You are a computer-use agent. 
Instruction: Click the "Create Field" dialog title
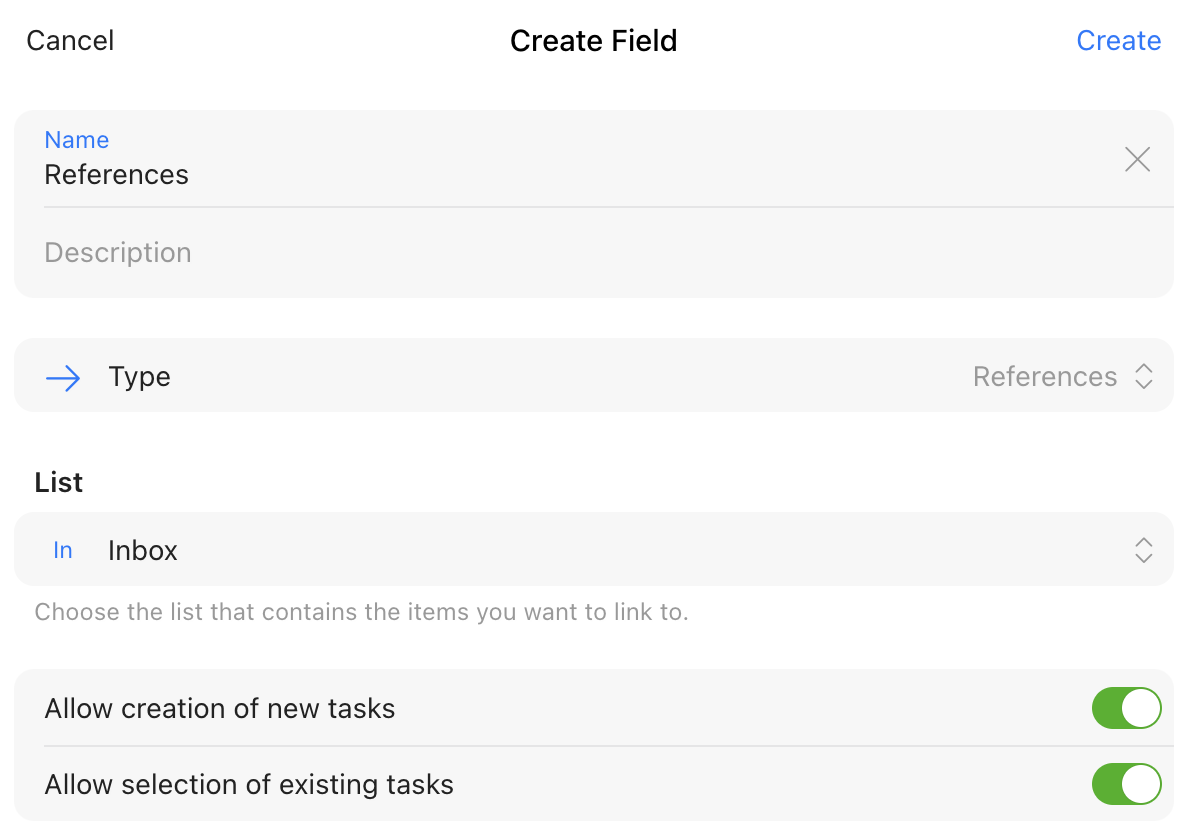pos(593,41)
